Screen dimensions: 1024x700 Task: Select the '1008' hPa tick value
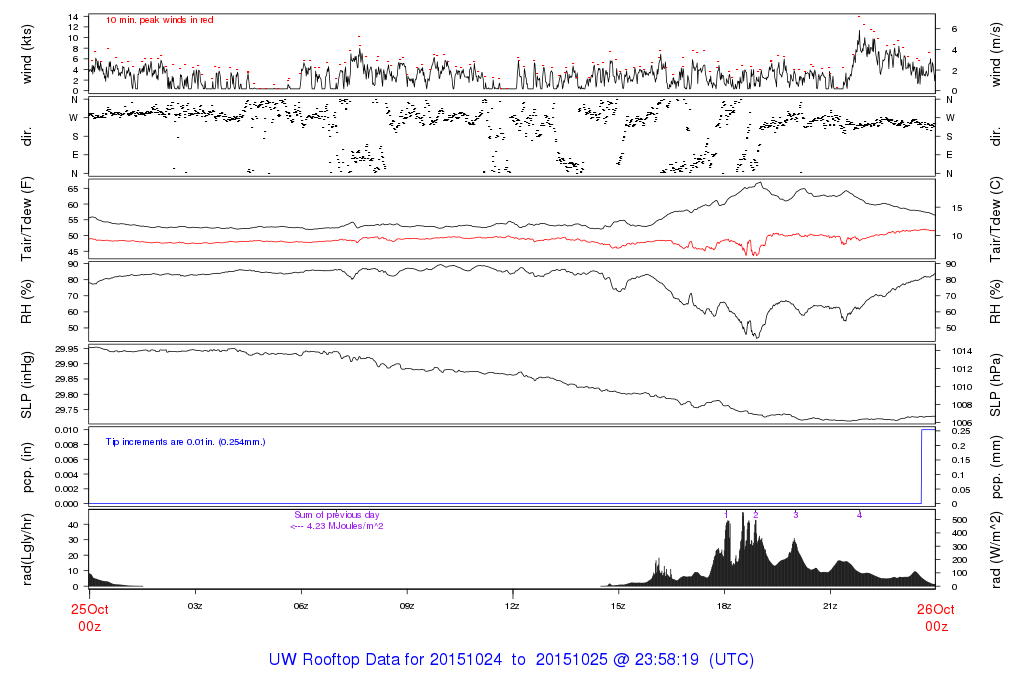pyautogui.click(x=961, y=405)
